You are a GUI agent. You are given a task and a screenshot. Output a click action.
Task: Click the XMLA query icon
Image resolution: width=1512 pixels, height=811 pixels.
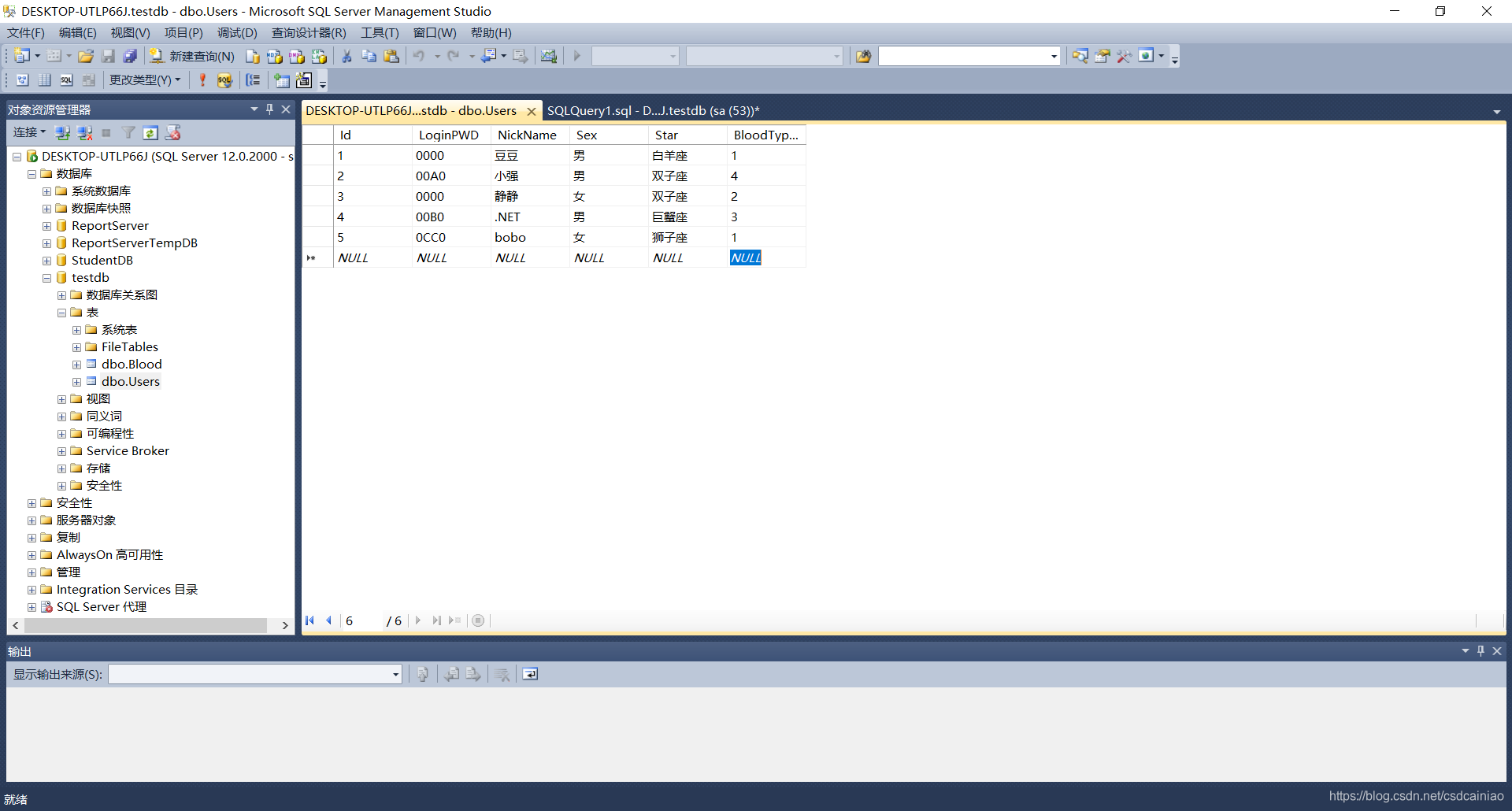tap(319, 56)
